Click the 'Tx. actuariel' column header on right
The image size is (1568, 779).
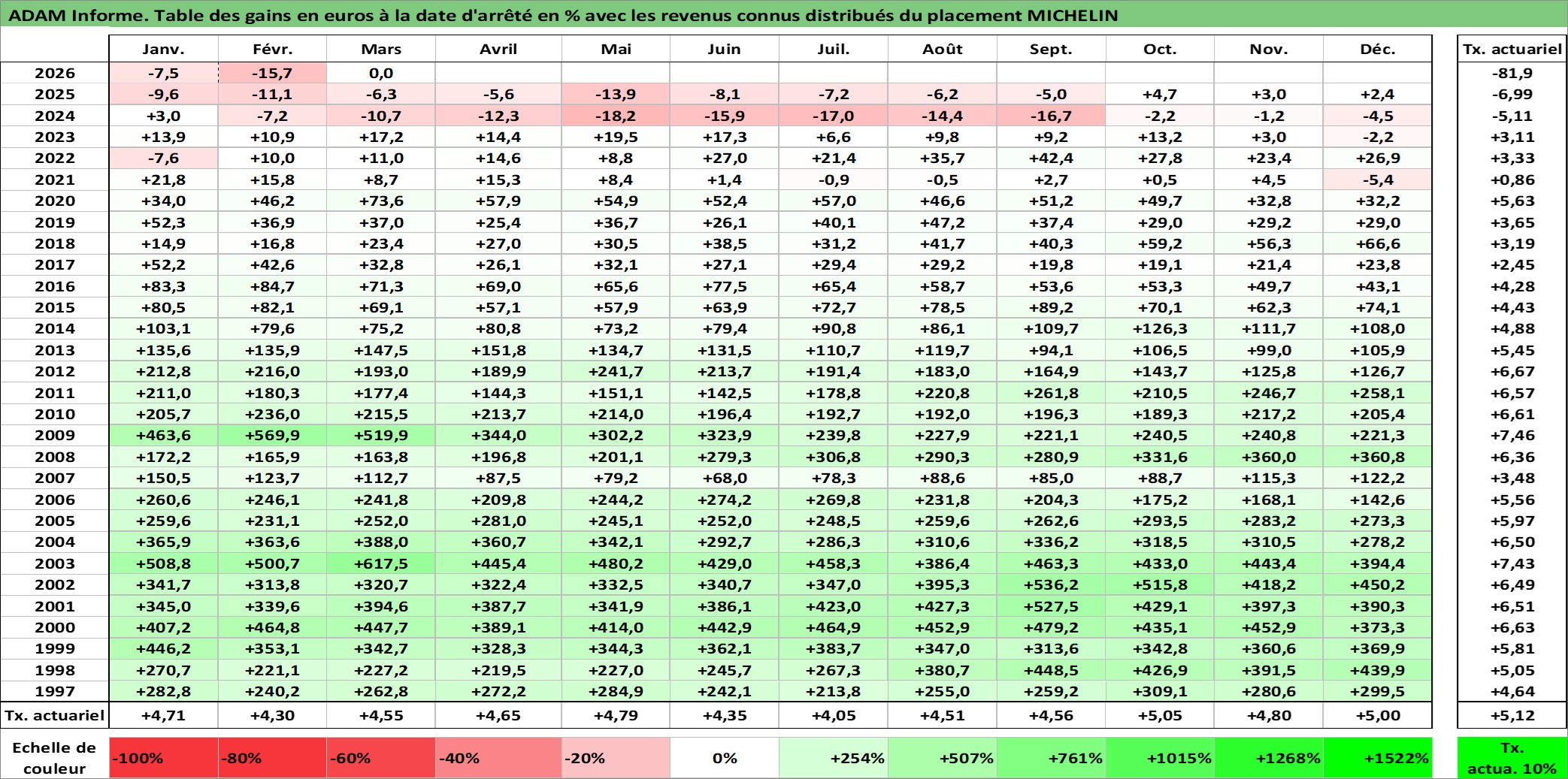coord(1512,49)
